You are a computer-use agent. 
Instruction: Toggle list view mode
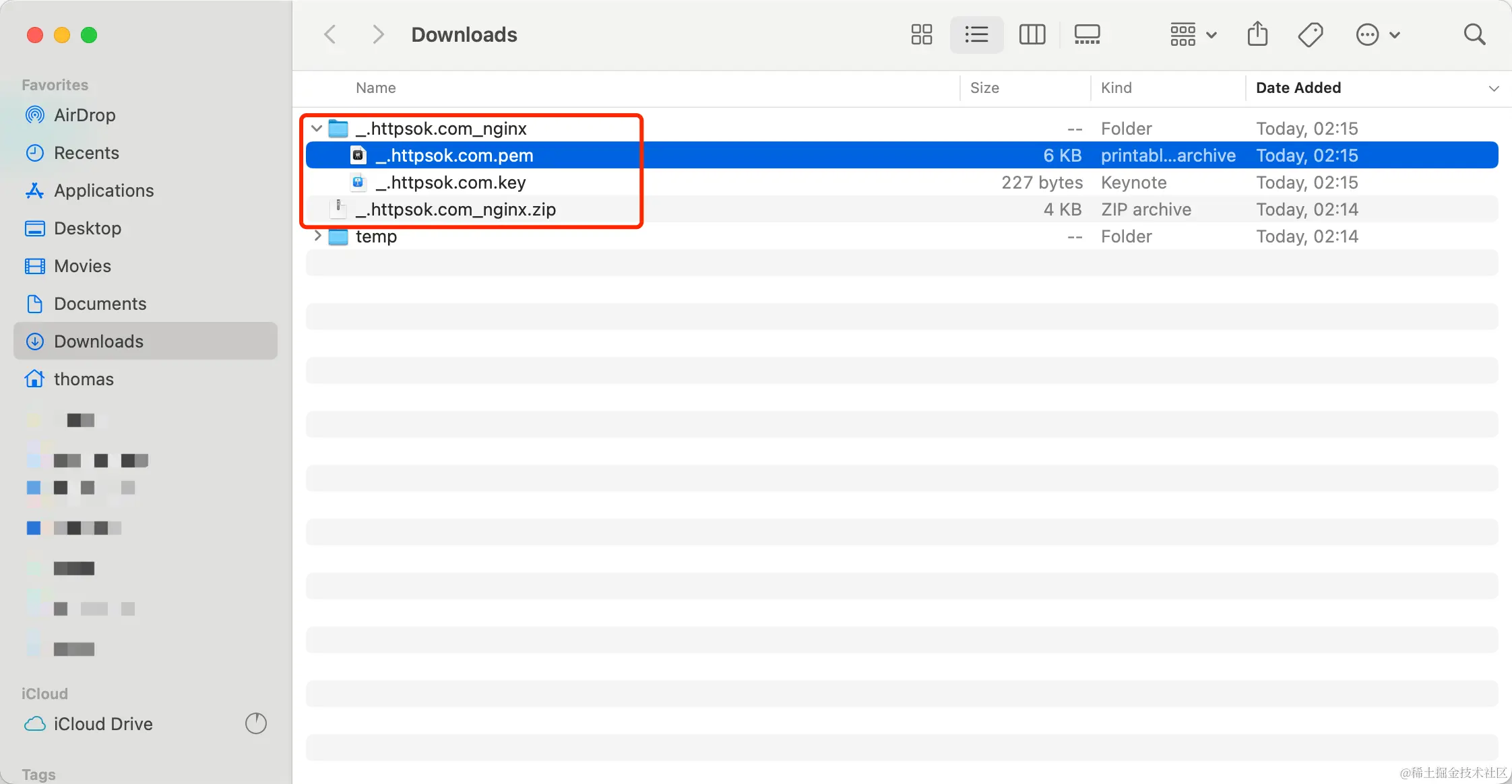pyautogui.click(x=976, y=34)
